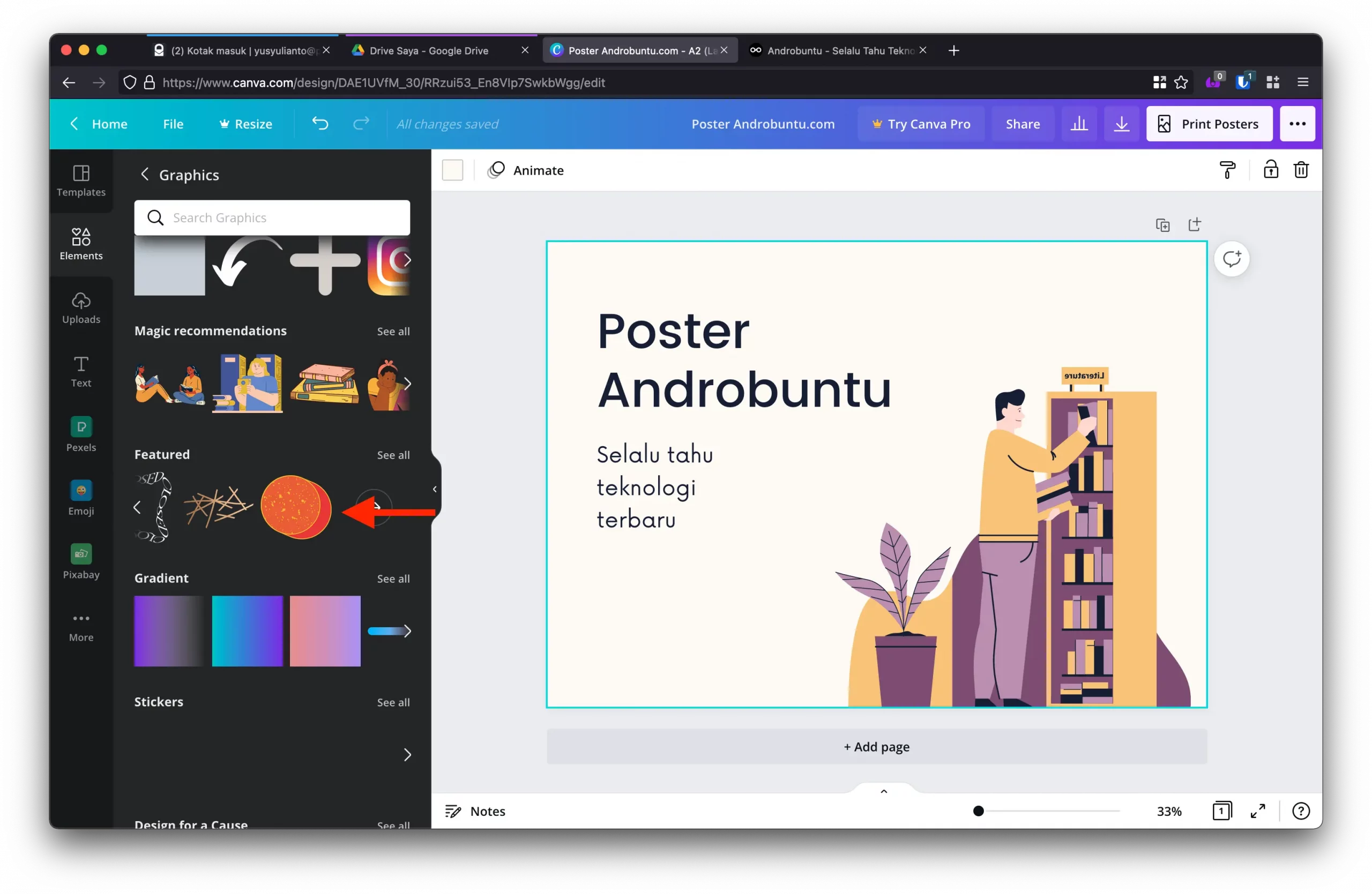Open the Uploads sidebar panel

point(81,308)
